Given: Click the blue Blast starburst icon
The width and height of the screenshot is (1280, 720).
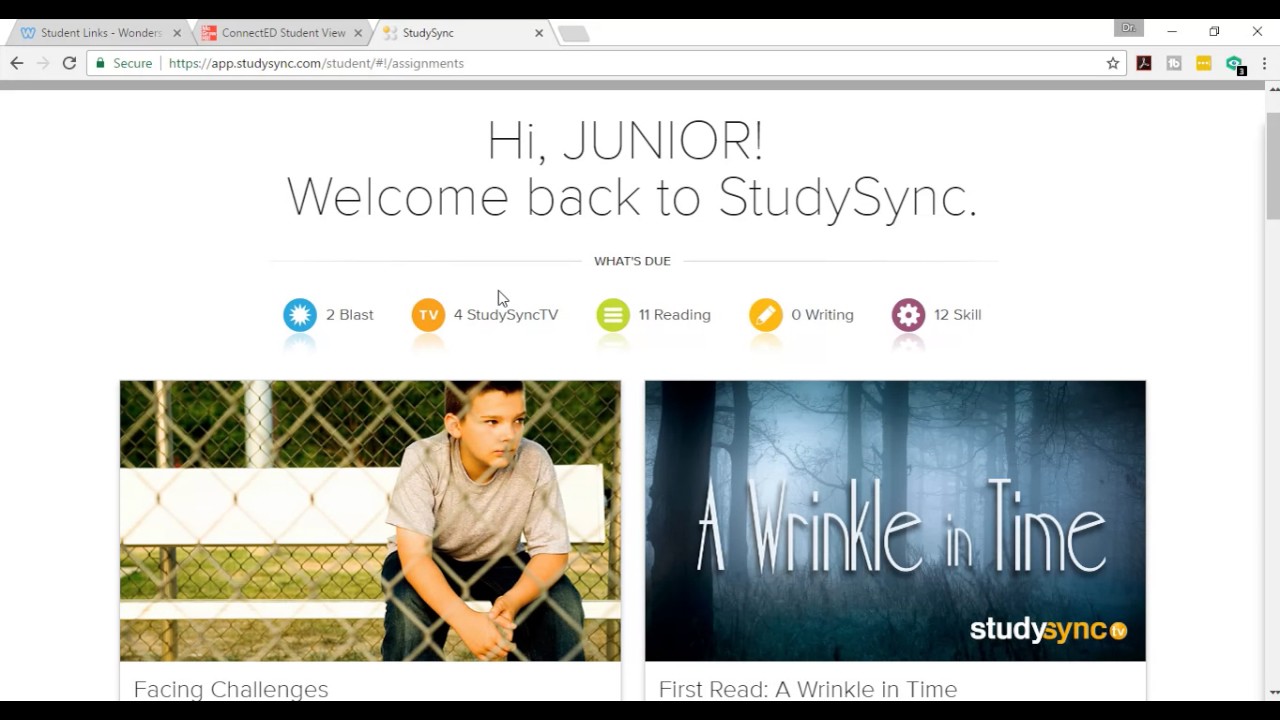Looking at the screenshot, I should [300, 315].
